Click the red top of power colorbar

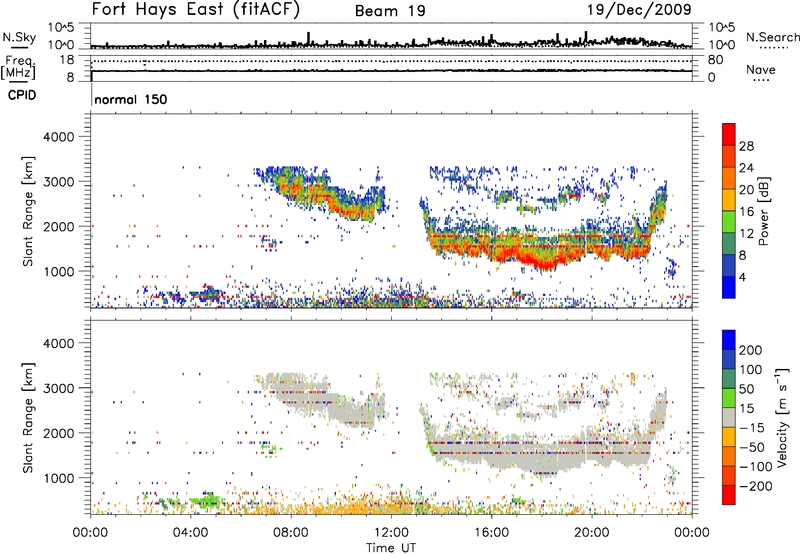[729, 134]
